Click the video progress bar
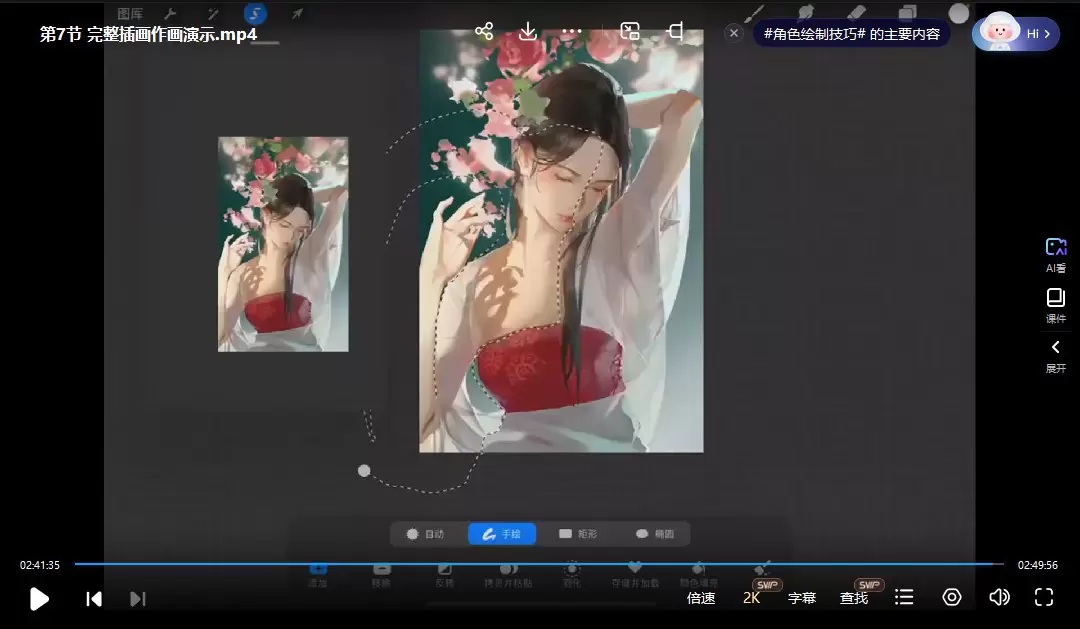This screenshot has width=1080, height=629. pyautogui.click(x=538, y=564)
